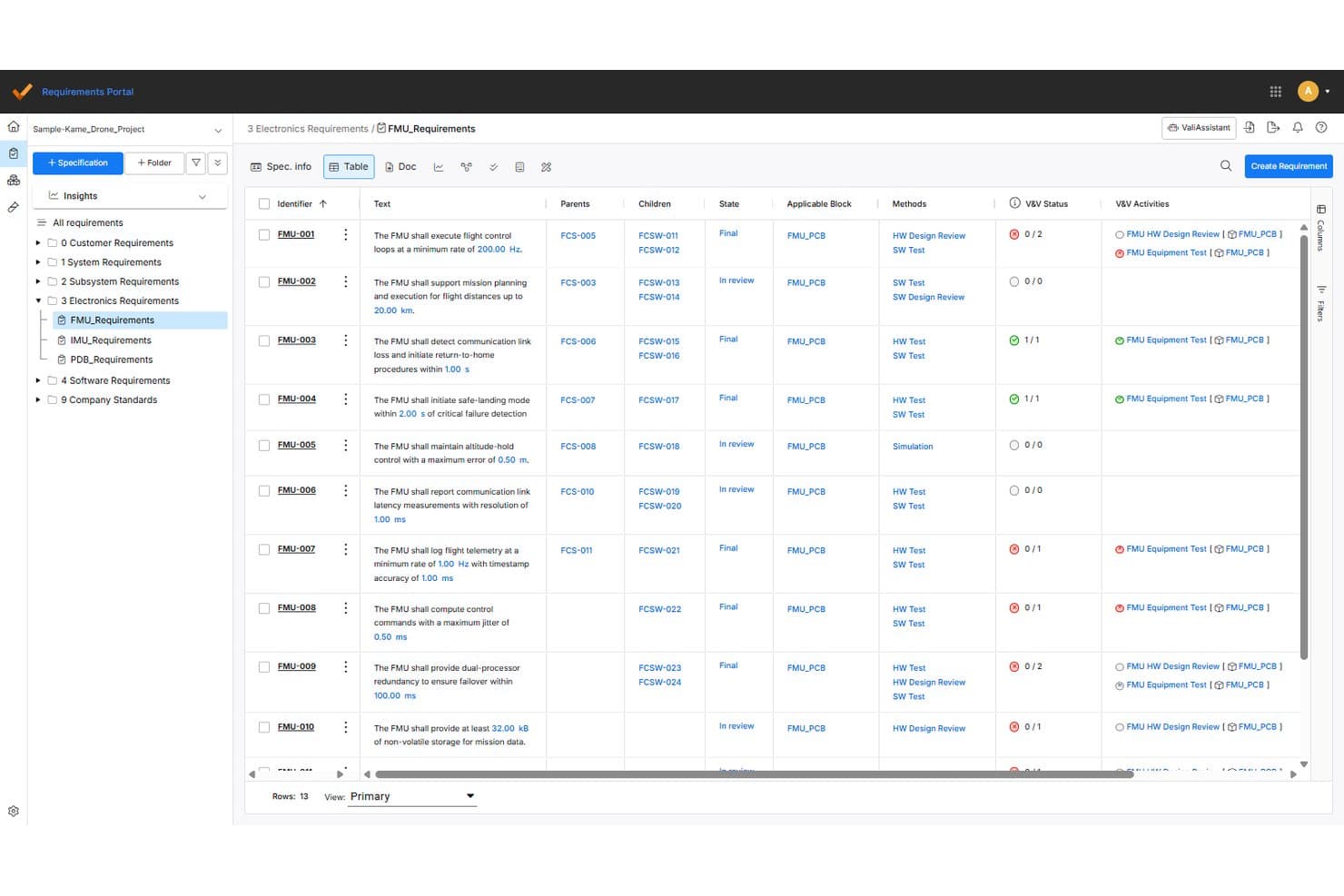Switch to the Table tab
Viewport: 1344px width, 896px height.
pyautogui.click(x=349, y=167)
